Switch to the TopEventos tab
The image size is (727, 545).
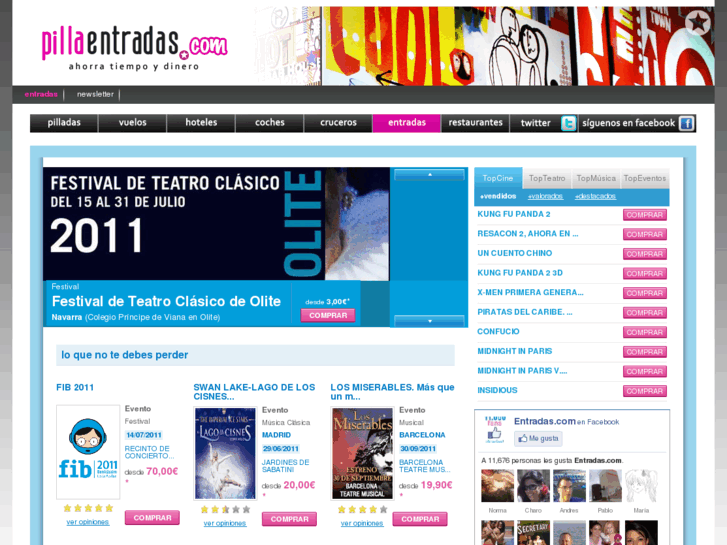click(x=645, y=178)
